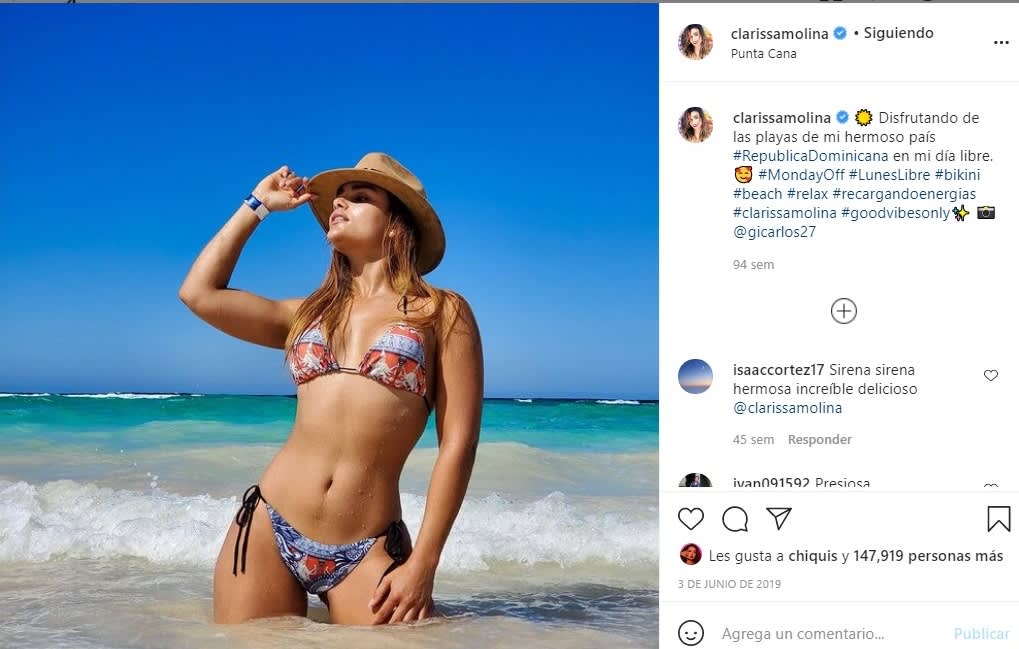Open Punta Cana location link
The width and height of the screenshot is (1019, 649).
click(764, 54)
